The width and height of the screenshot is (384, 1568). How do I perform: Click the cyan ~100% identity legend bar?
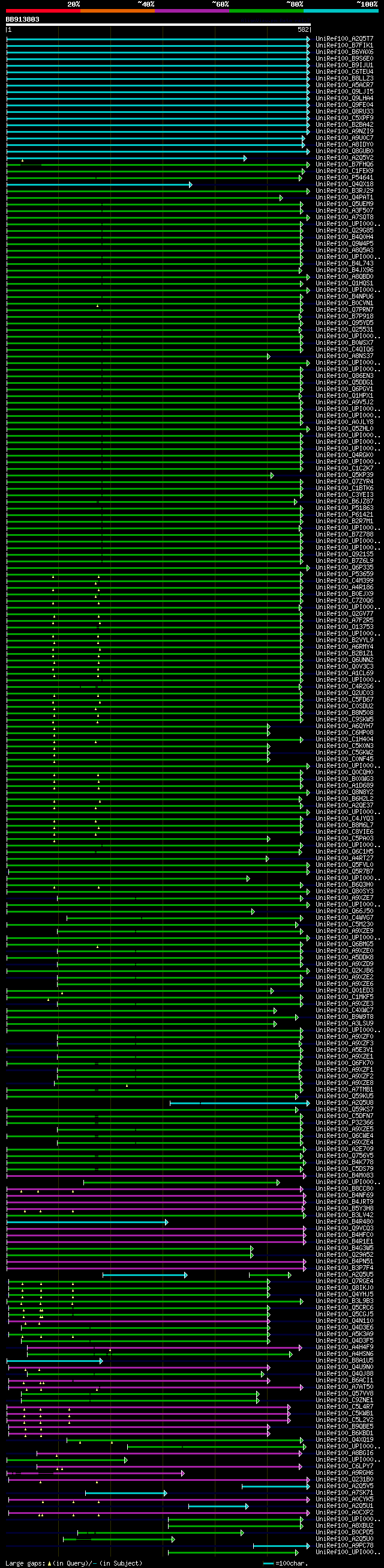point(341,10)
